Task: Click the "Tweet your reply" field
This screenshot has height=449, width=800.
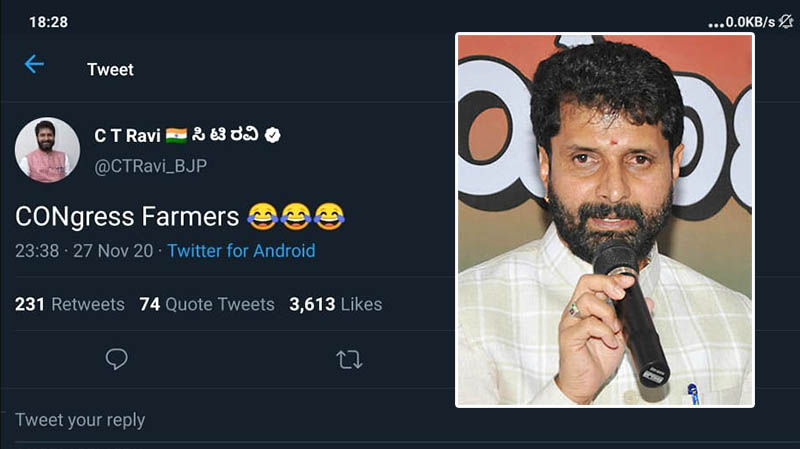Action: (x=80, y=420)
